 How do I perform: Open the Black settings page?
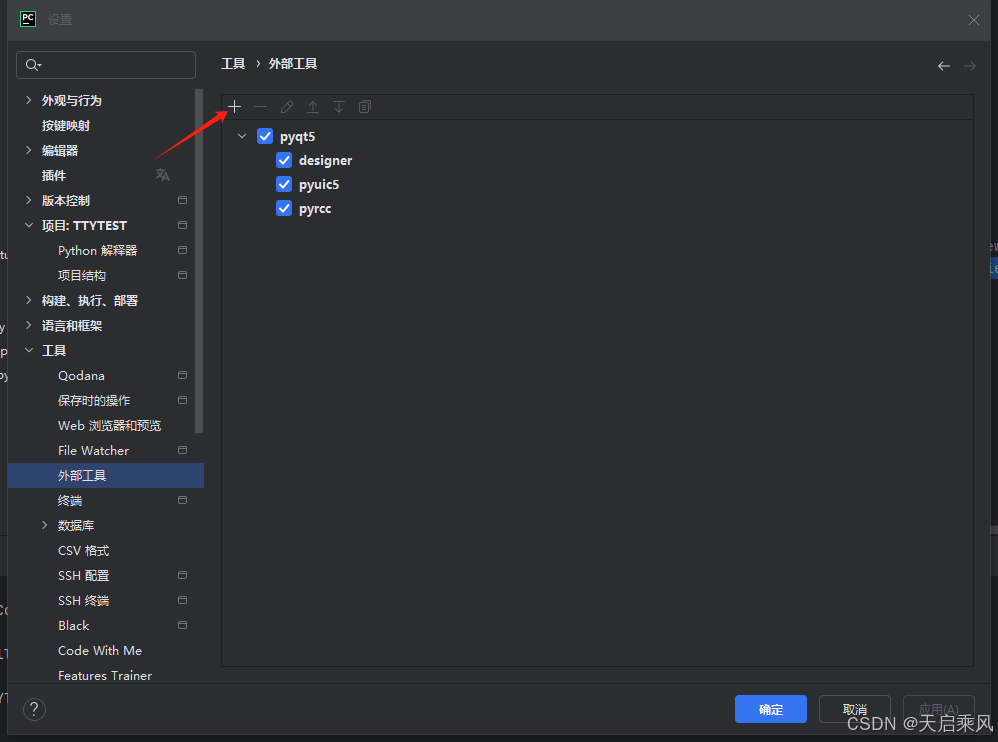point(74,626)
